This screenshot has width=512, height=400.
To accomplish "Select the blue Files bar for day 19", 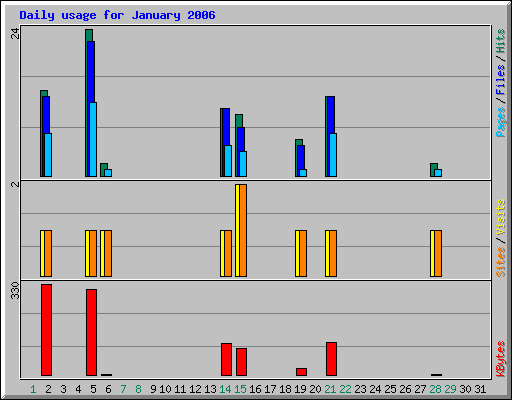I will tap(301, 157).
